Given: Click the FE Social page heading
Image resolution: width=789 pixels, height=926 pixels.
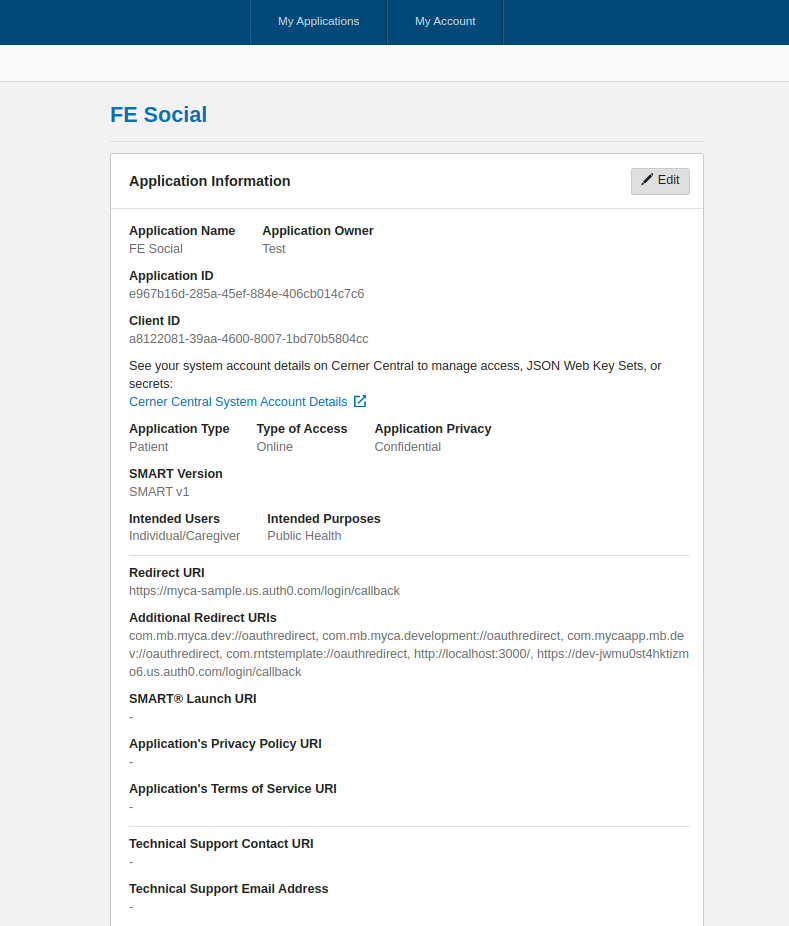Looking at the screenshot, I should coord(158,115).
